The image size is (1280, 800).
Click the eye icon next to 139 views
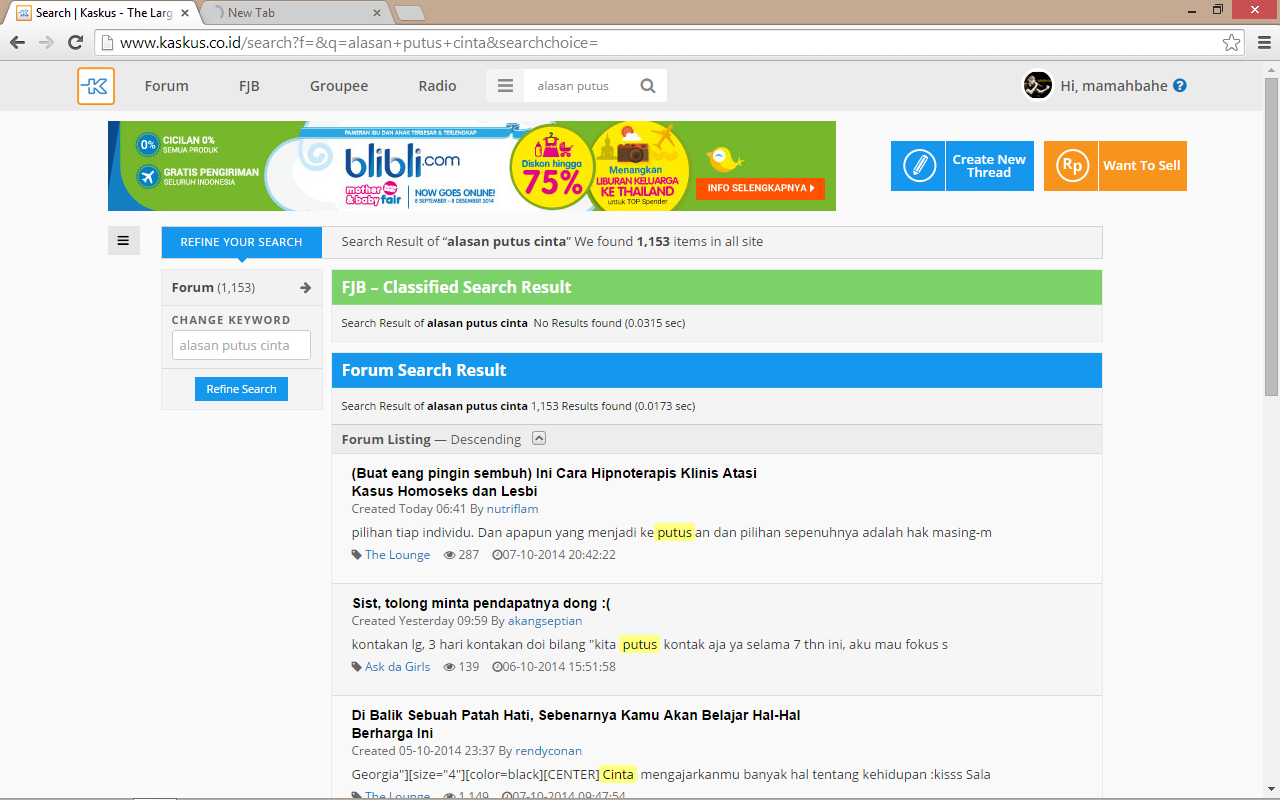[450, 667]
